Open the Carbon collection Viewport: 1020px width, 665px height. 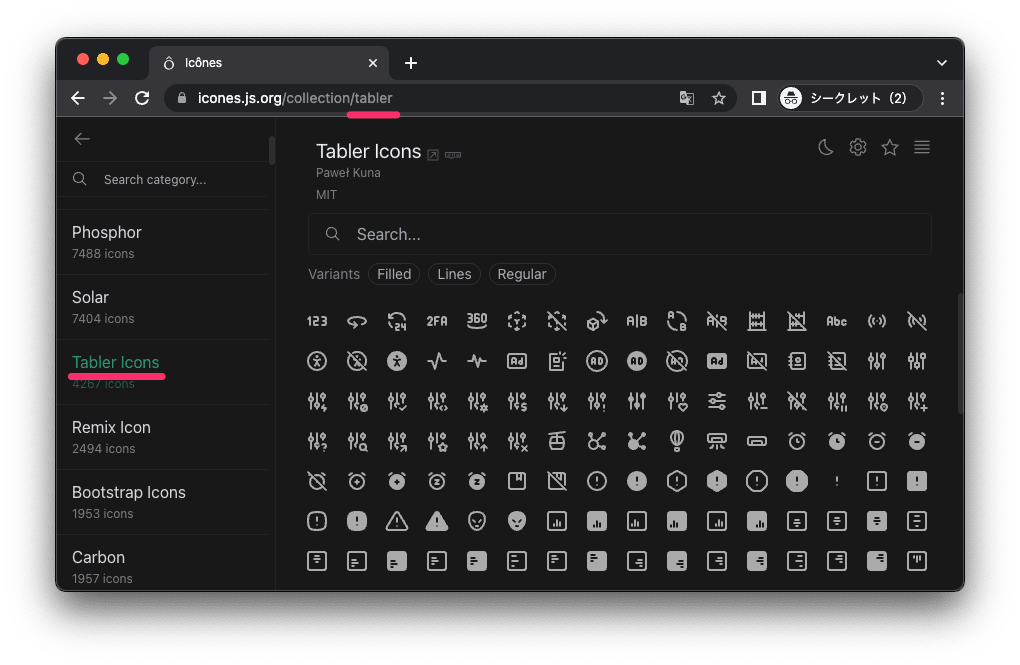pos(163,563)
